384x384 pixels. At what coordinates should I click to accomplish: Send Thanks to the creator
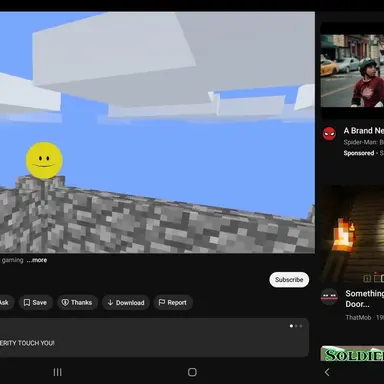77,302
